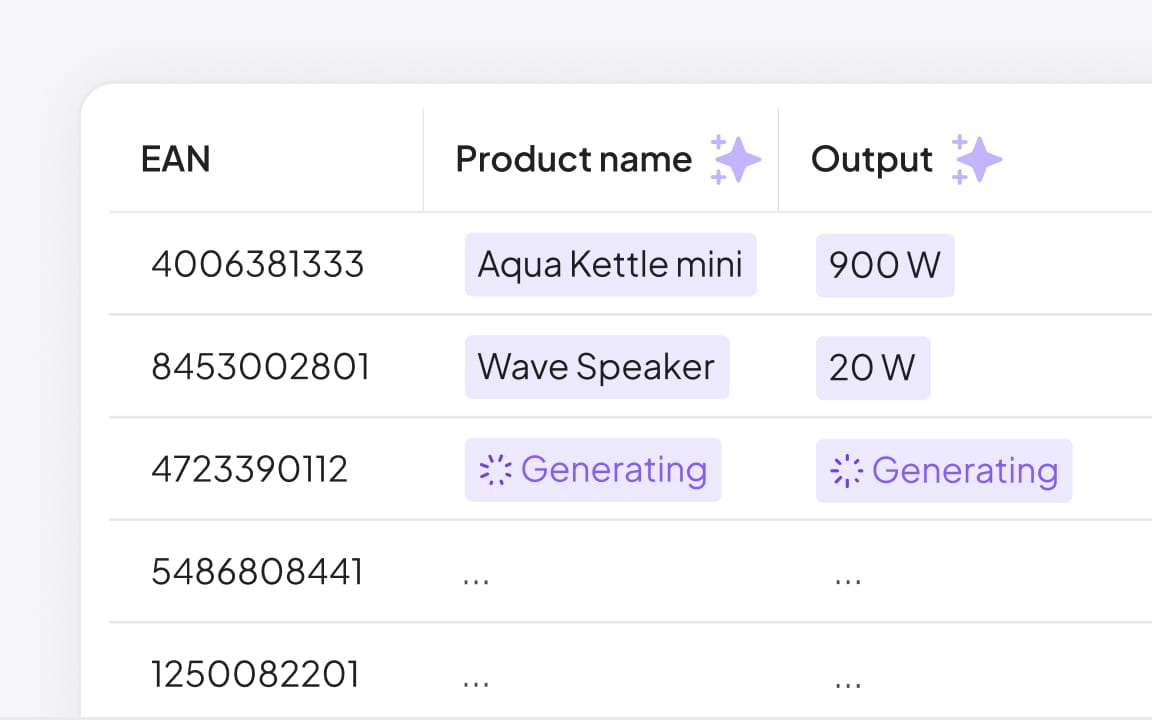Image resolution: width=1152 pixels, height=720 pixels.
Task: Click Output placeholder for 1250082201
Action: click(848, 683)
